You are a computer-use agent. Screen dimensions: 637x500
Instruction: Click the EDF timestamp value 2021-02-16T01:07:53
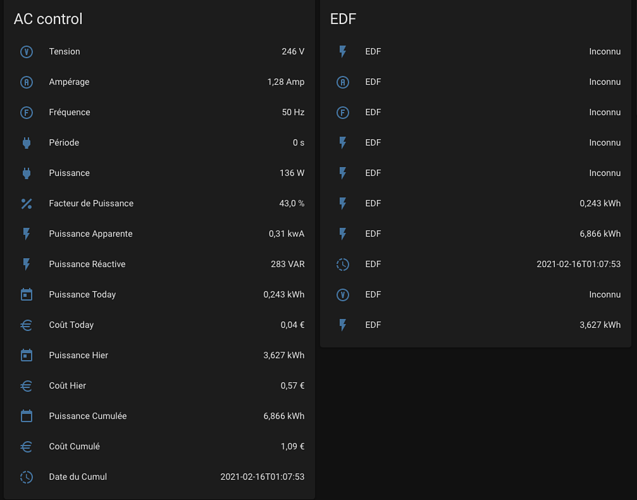[578, 264]
